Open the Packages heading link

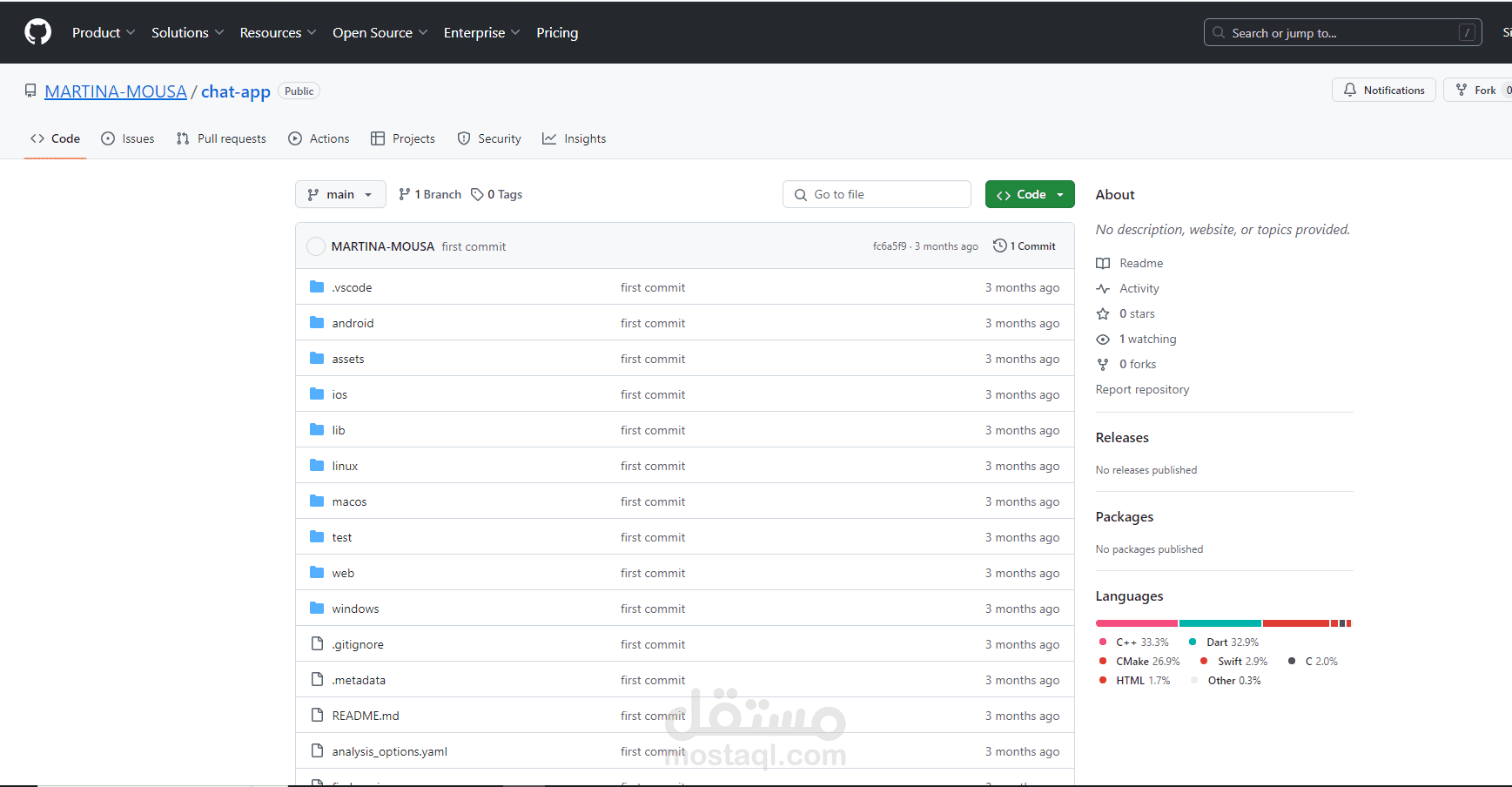(1125, 516)
